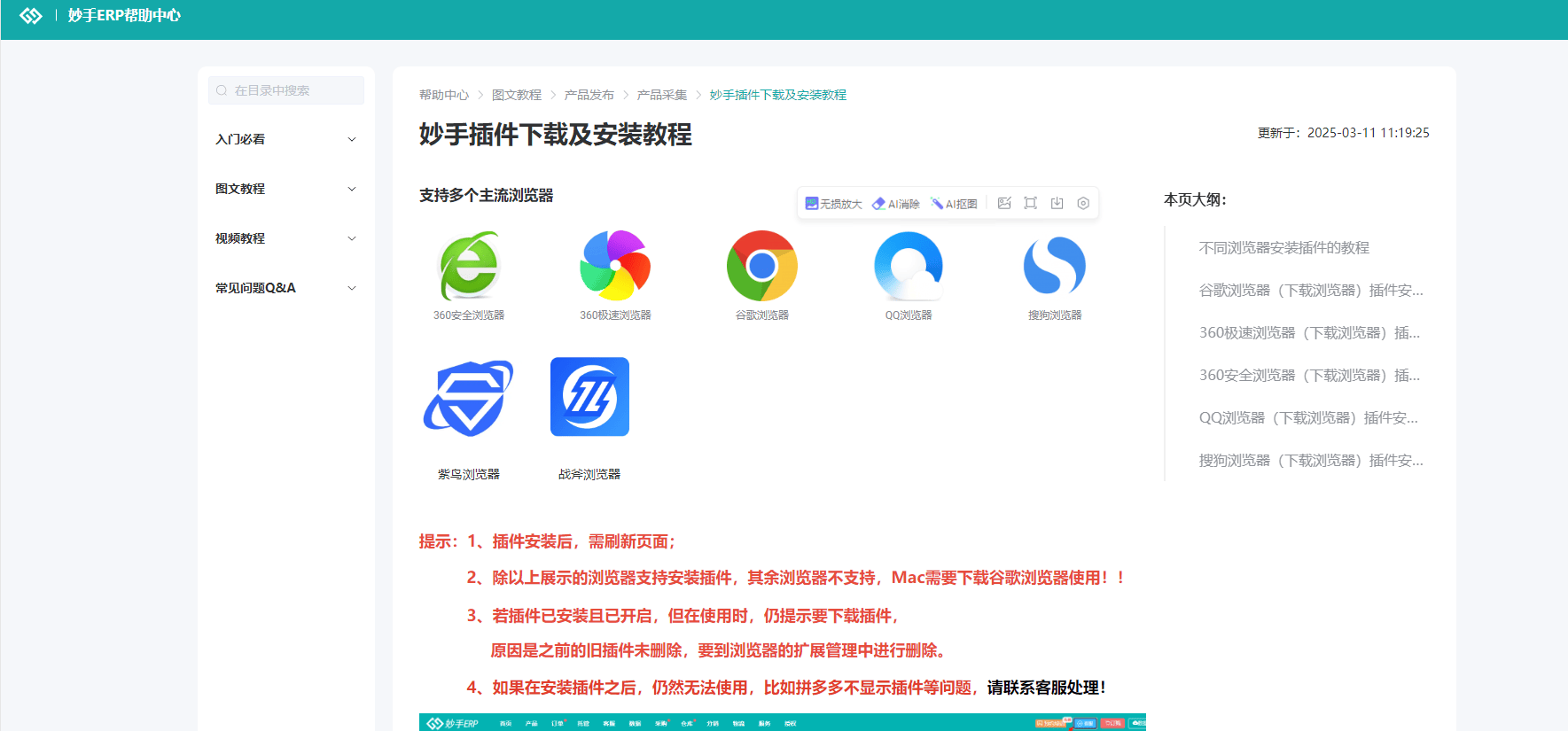Open the hexagon settings icon in the floating toolbar
The width and height of the screenshot is (1568, 731).
(1083, 203)
